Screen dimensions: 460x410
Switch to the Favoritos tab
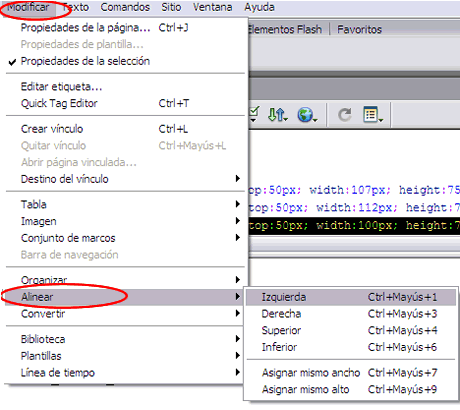point(359,29)
